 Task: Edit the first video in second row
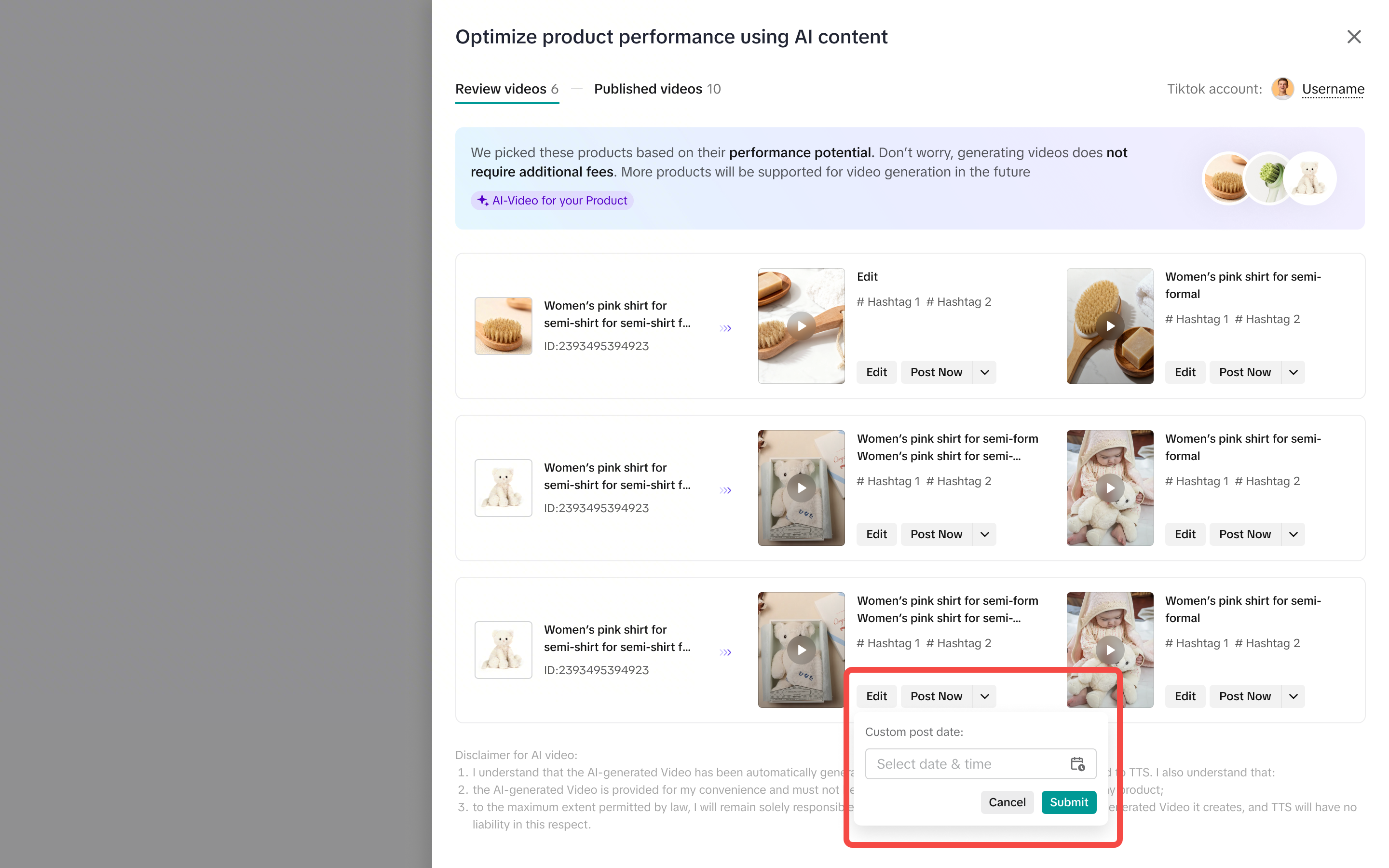[876, 534]
